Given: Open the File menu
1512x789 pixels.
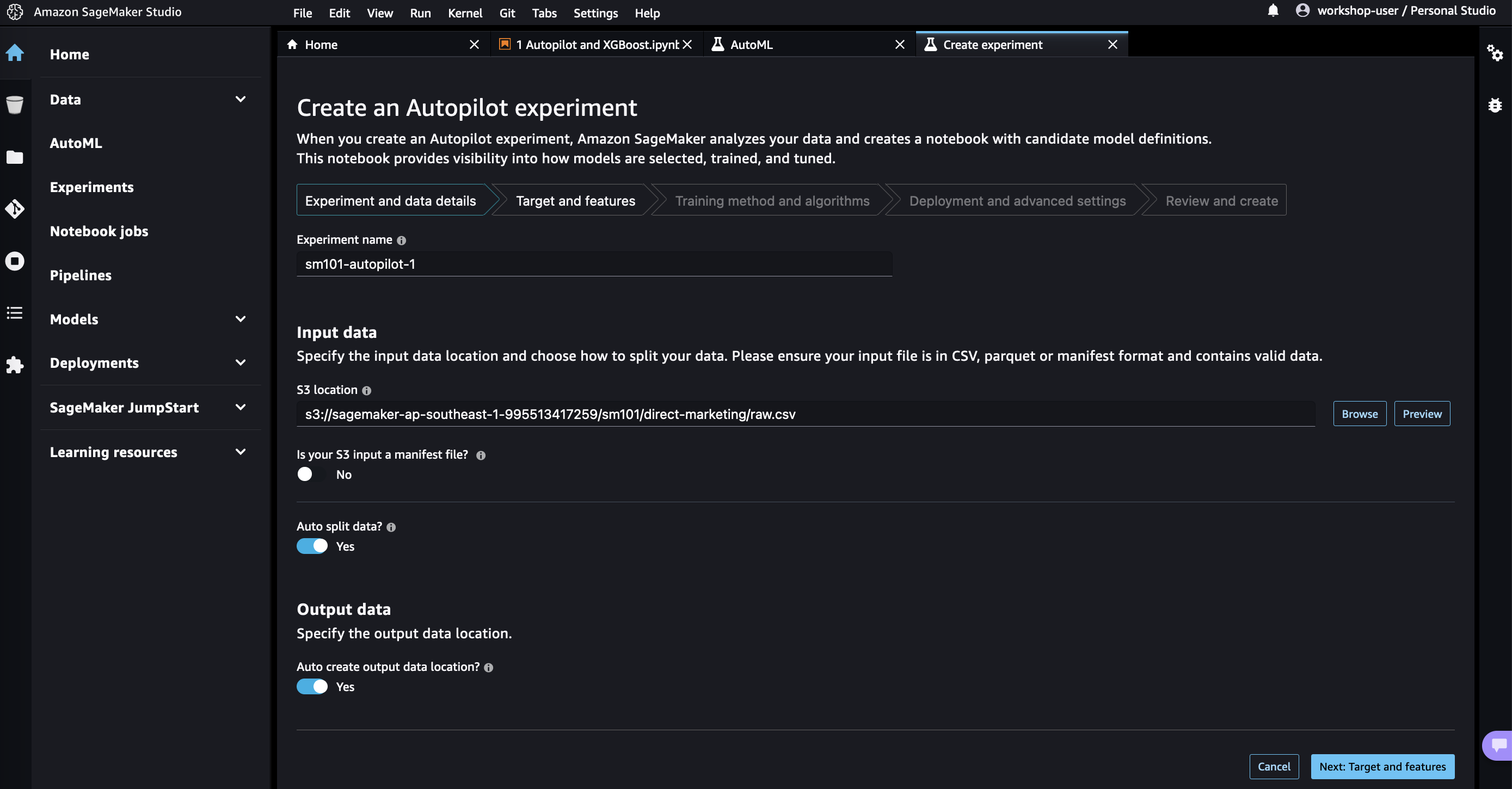Looking at the screenshot, I should click(302, 13).
